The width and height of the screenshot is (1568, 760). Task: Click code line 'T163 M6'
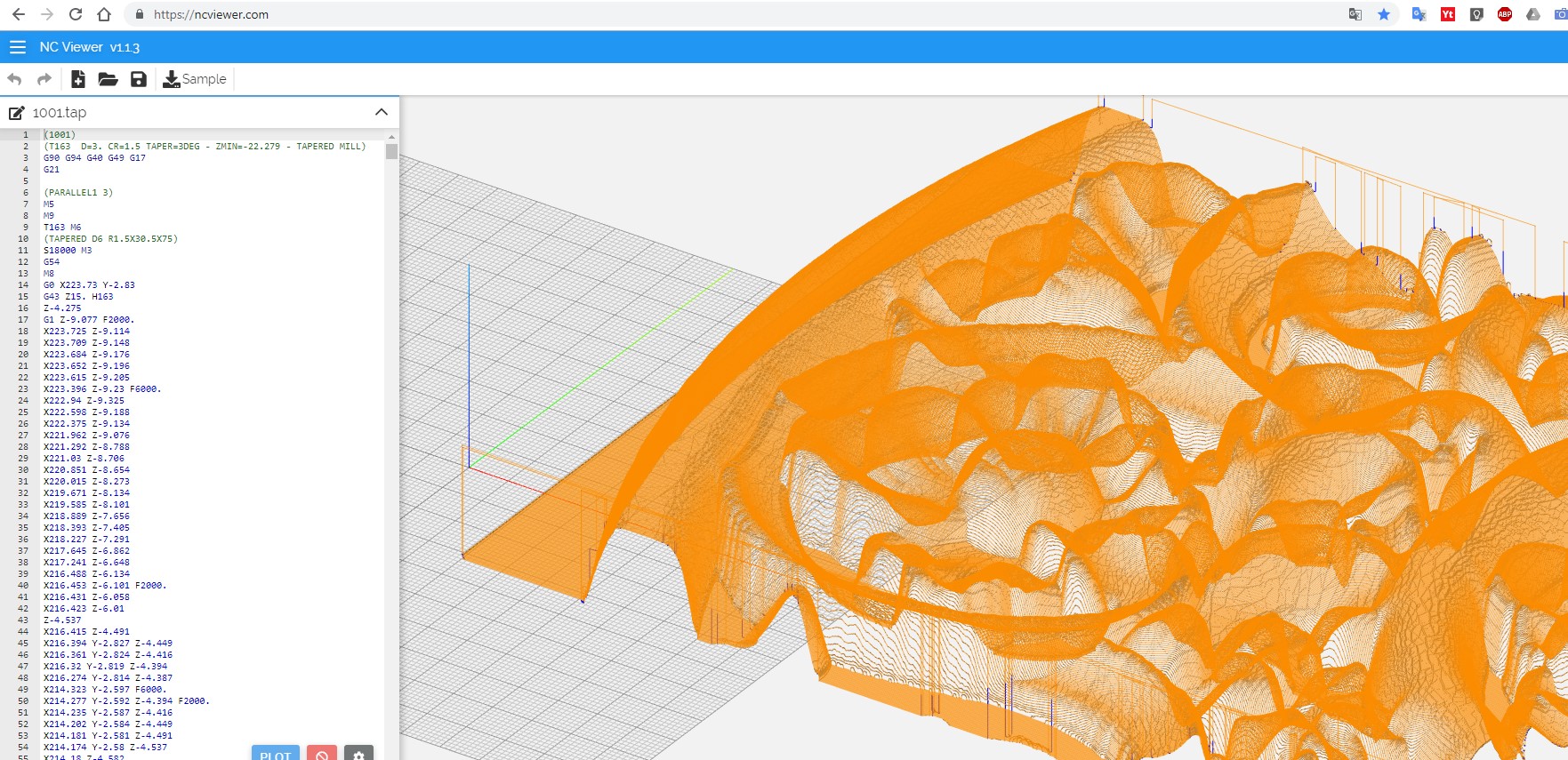pyautogui.click(x=62, y=228)
